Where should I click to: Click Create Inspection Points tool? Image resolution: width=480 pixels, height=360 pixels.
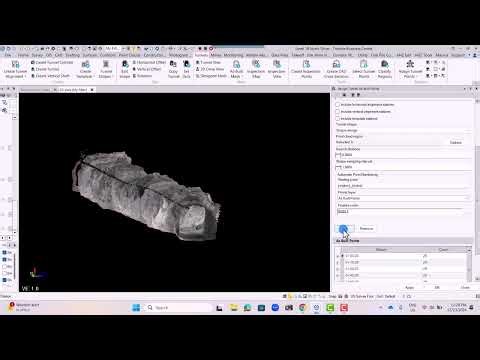pyautogui.click(x=306, y=69)
